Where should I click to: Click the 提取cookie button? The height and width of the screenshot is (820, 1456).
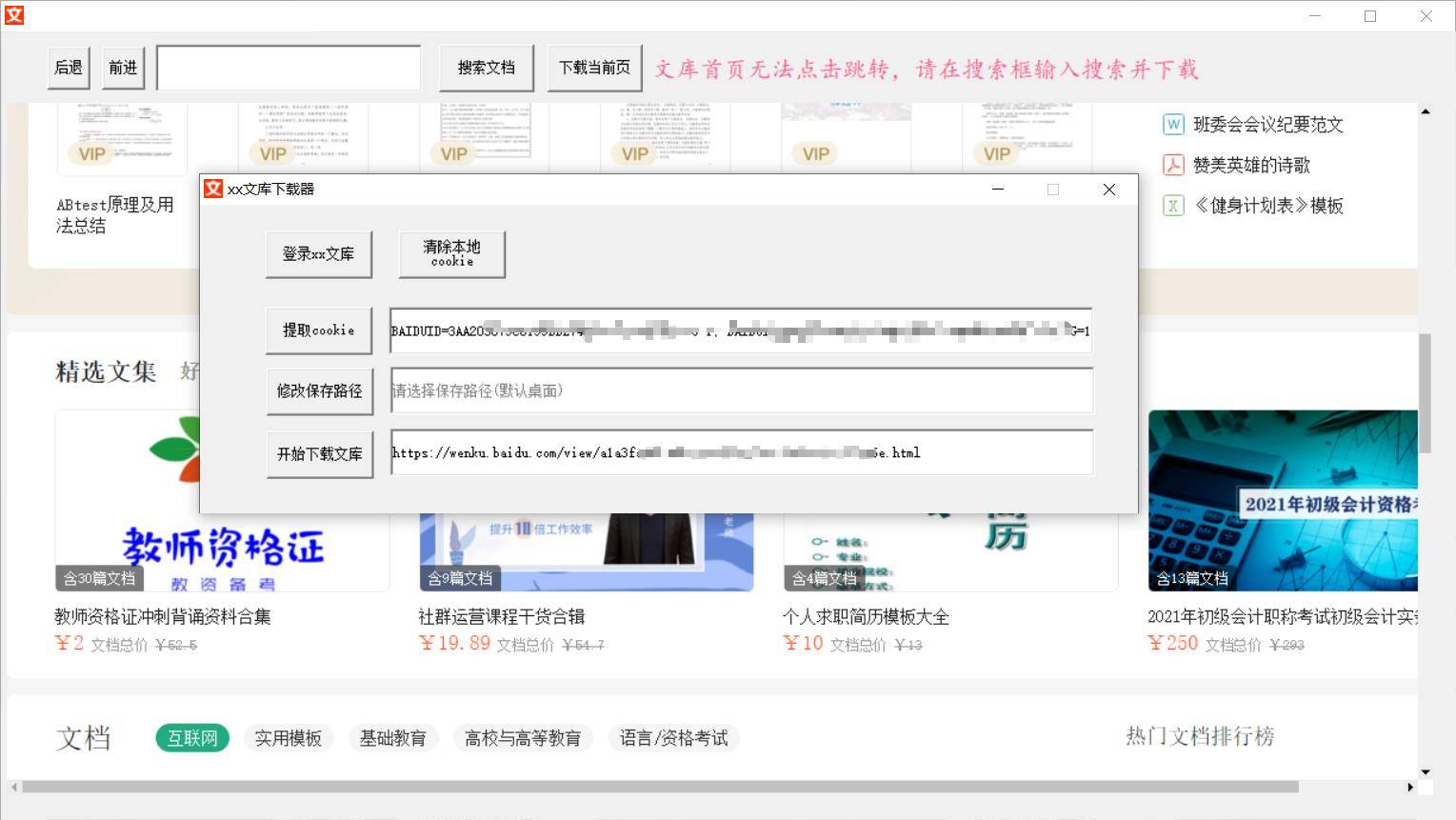(x=318, y=330)
